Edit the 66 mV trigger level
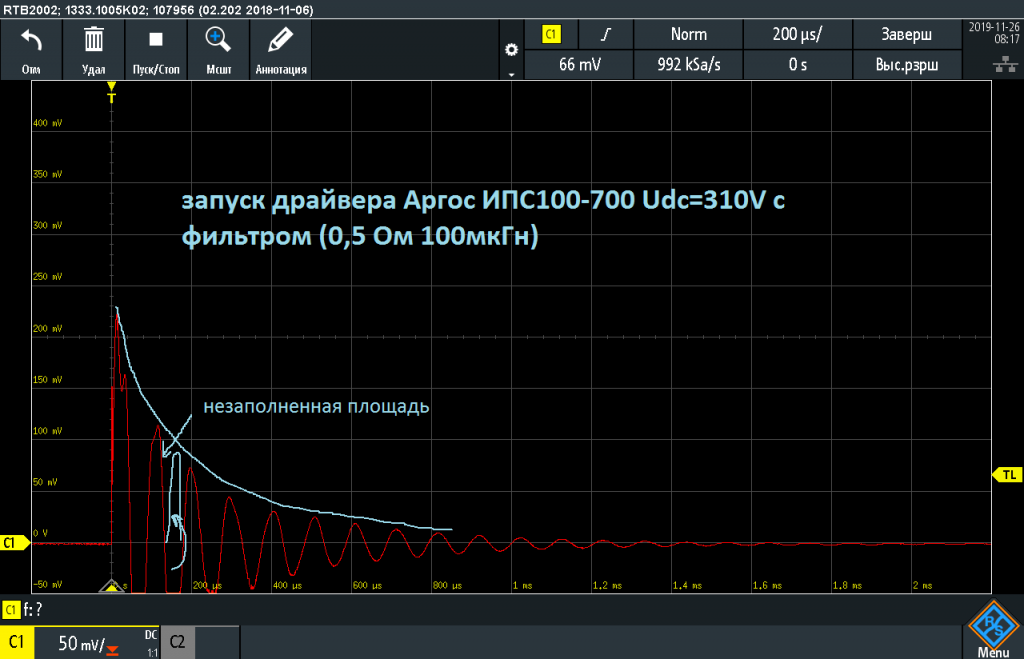 pyautogui.click(x=579, y=65)
